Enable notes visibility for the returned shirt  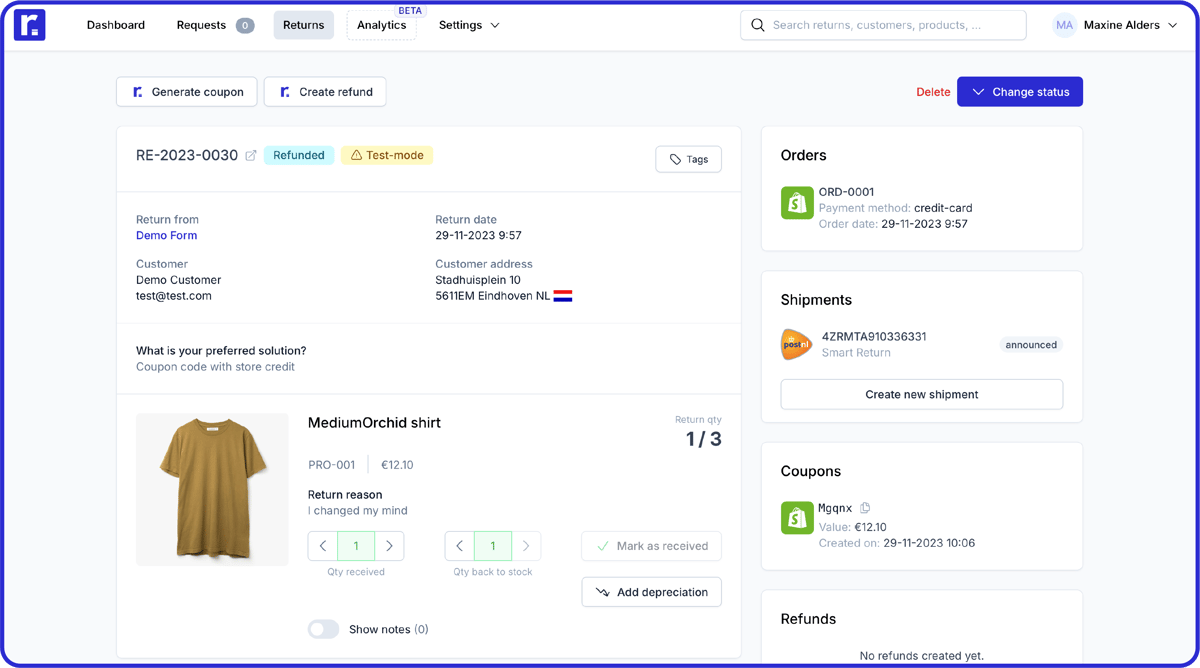point(323,629)
